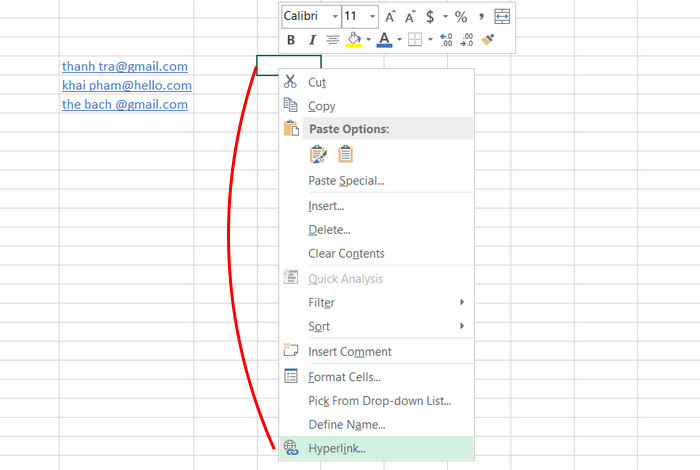Apply the yellow fill color bucket

click(354, 40)
